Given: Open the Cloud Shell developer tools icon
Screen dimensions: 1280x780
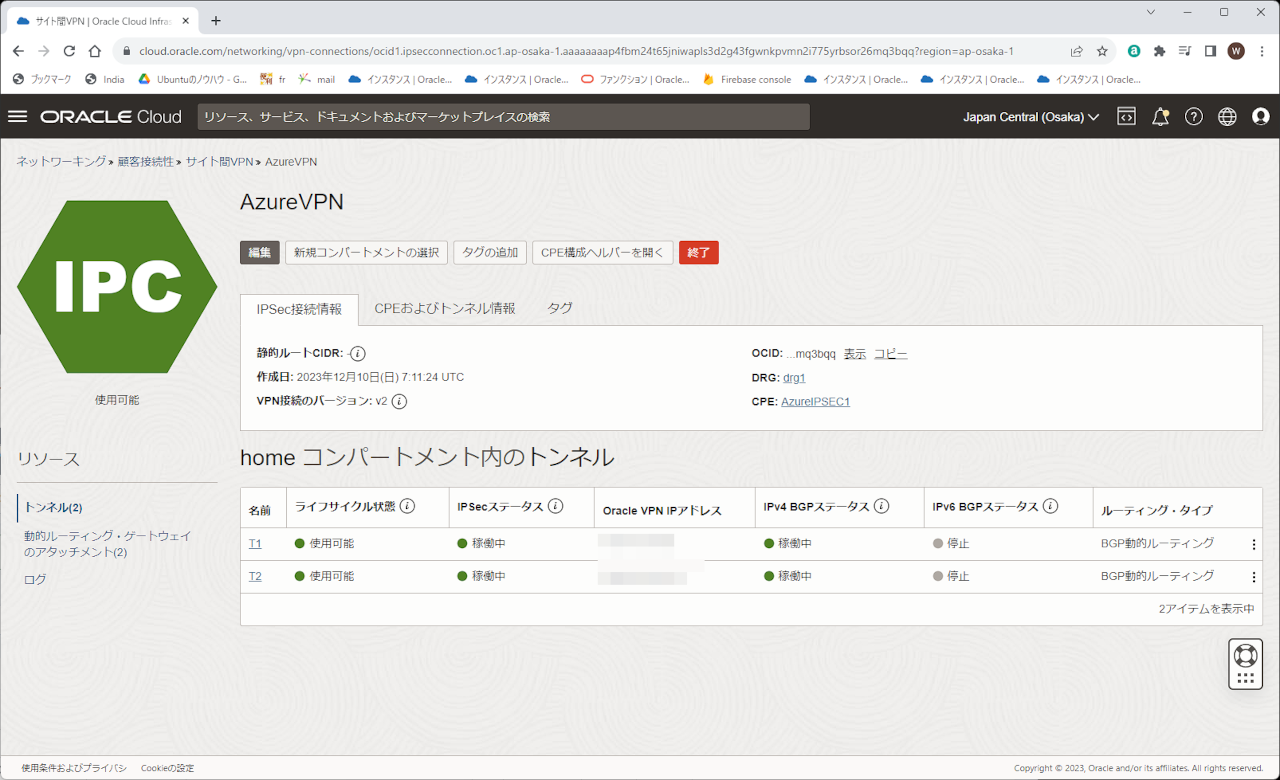Looking at the screenshot, I should tap(1126, 117).
